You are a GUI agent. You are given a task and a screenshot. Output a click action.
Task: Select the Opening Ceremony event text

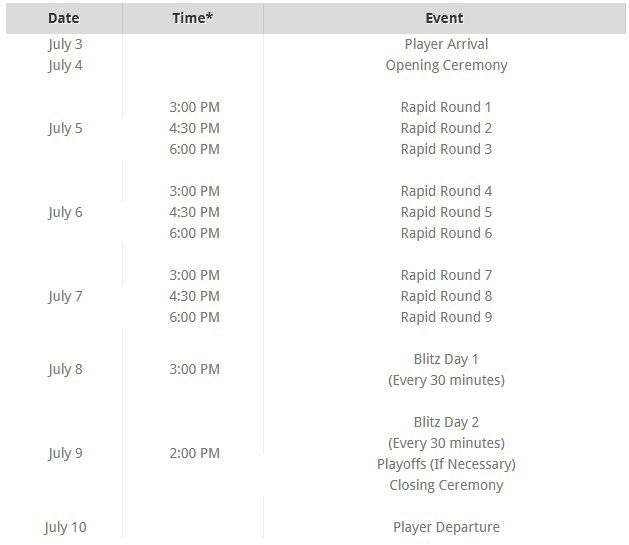(446, 65)
